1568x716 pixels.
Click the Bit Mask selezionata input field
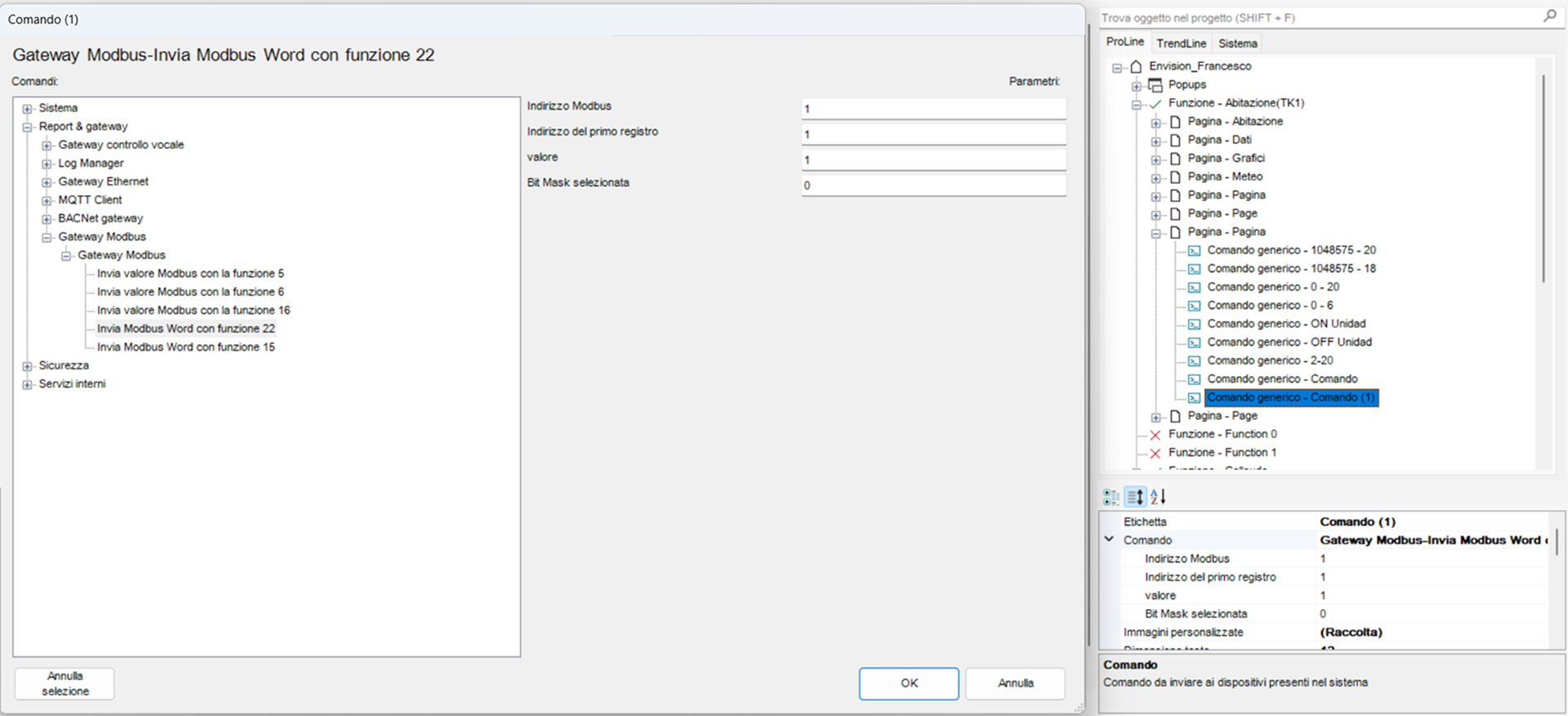coord(933,186)
